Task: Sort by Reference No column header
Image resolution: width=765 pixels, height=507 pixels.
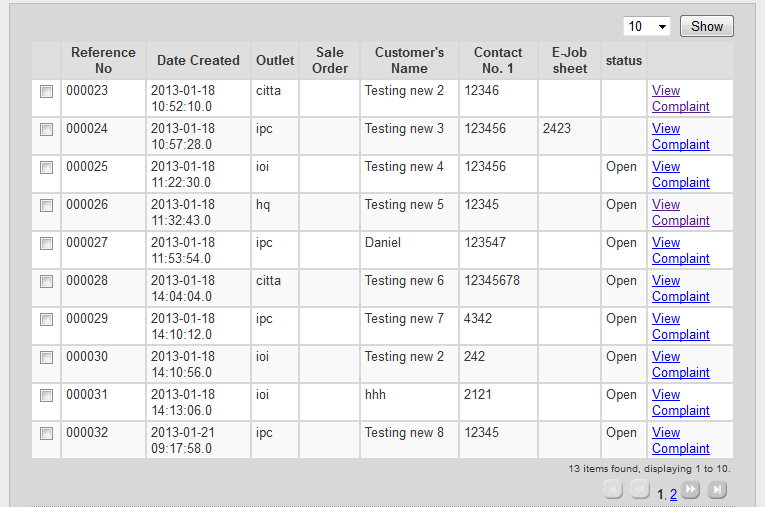Action: [103, 60]
